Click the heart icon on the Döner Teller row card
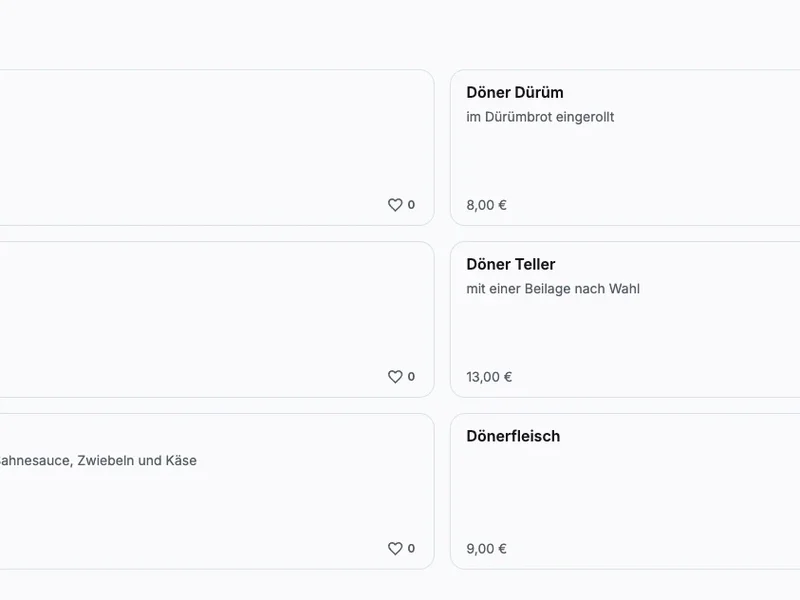 pyautogui.click(x=397, y=376)
